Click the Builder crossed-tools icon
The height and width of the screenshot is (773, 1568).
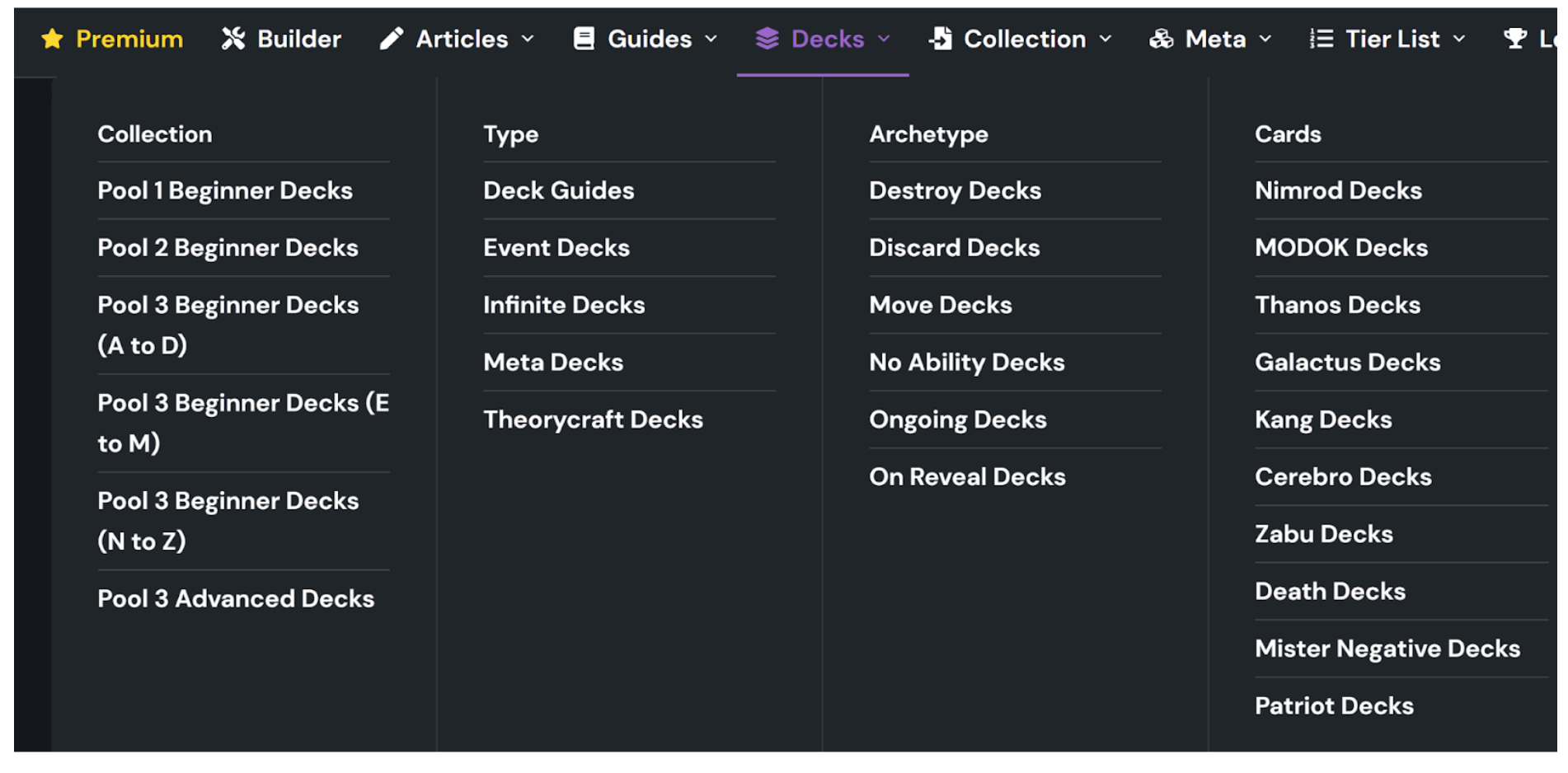(x=233, y=39)
